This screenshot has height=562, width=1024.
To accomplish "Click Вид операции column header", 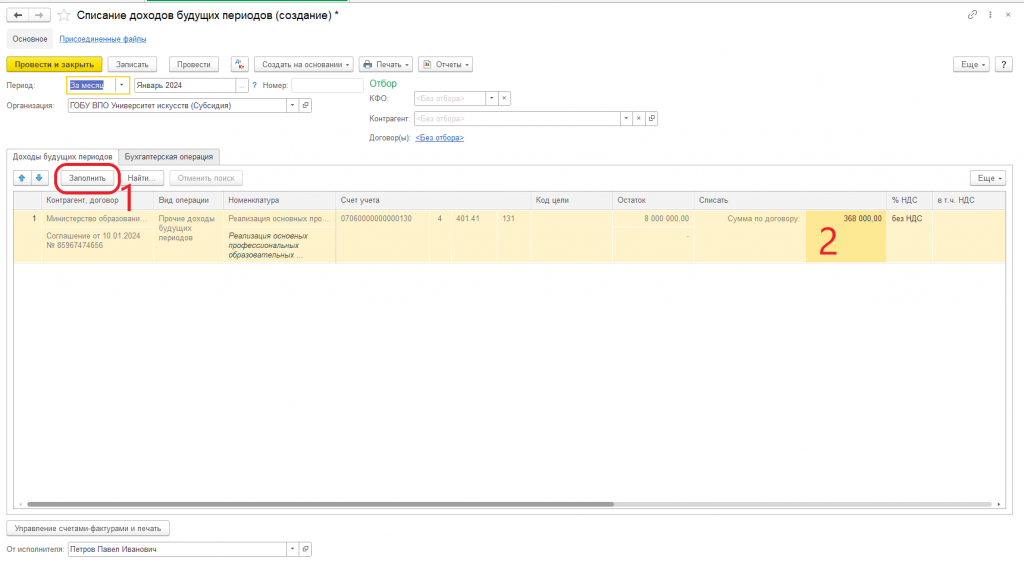I will 188,200.
